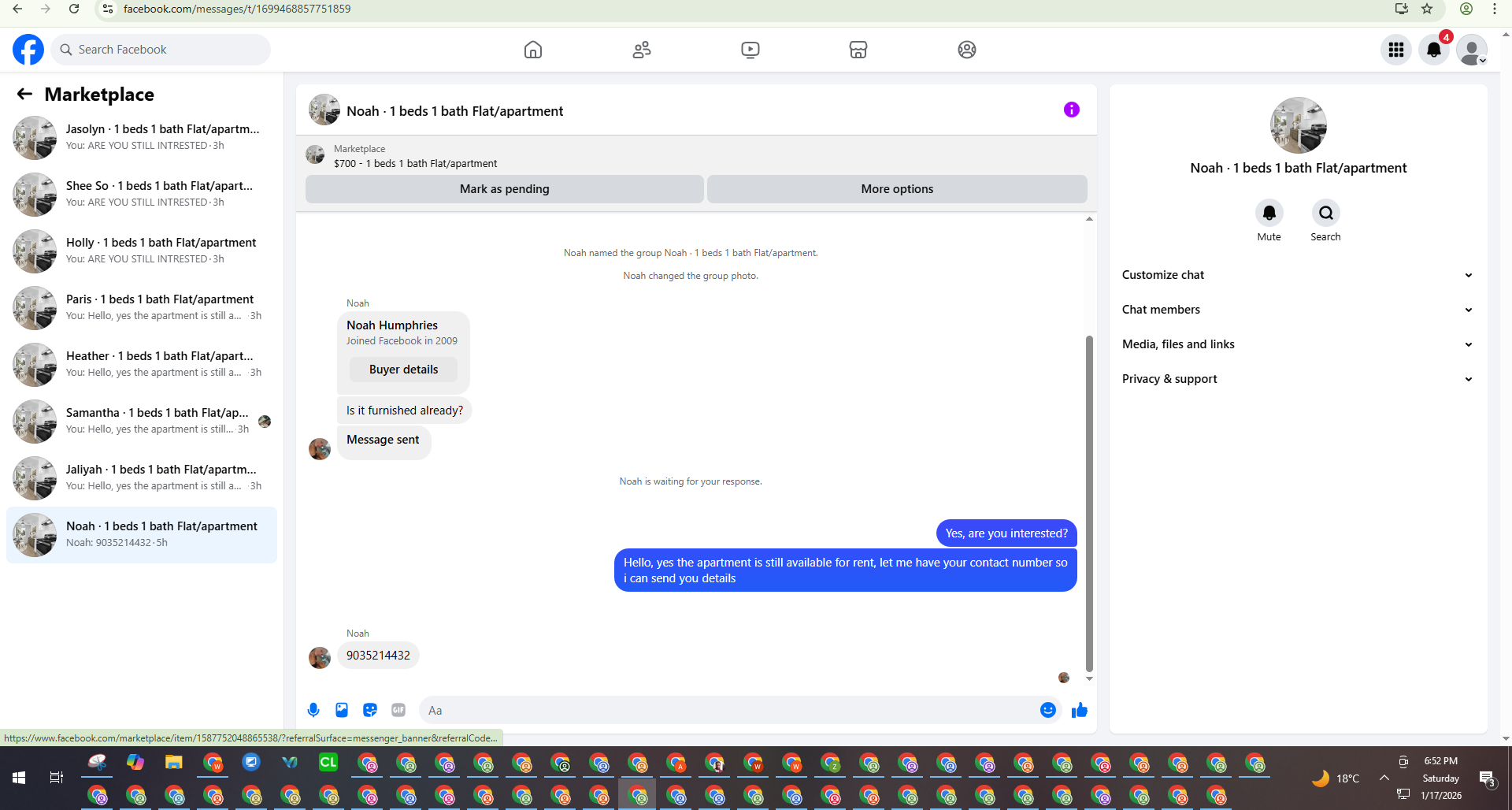
Task: Click the browser address bar URL
Action: pos(237,9)
